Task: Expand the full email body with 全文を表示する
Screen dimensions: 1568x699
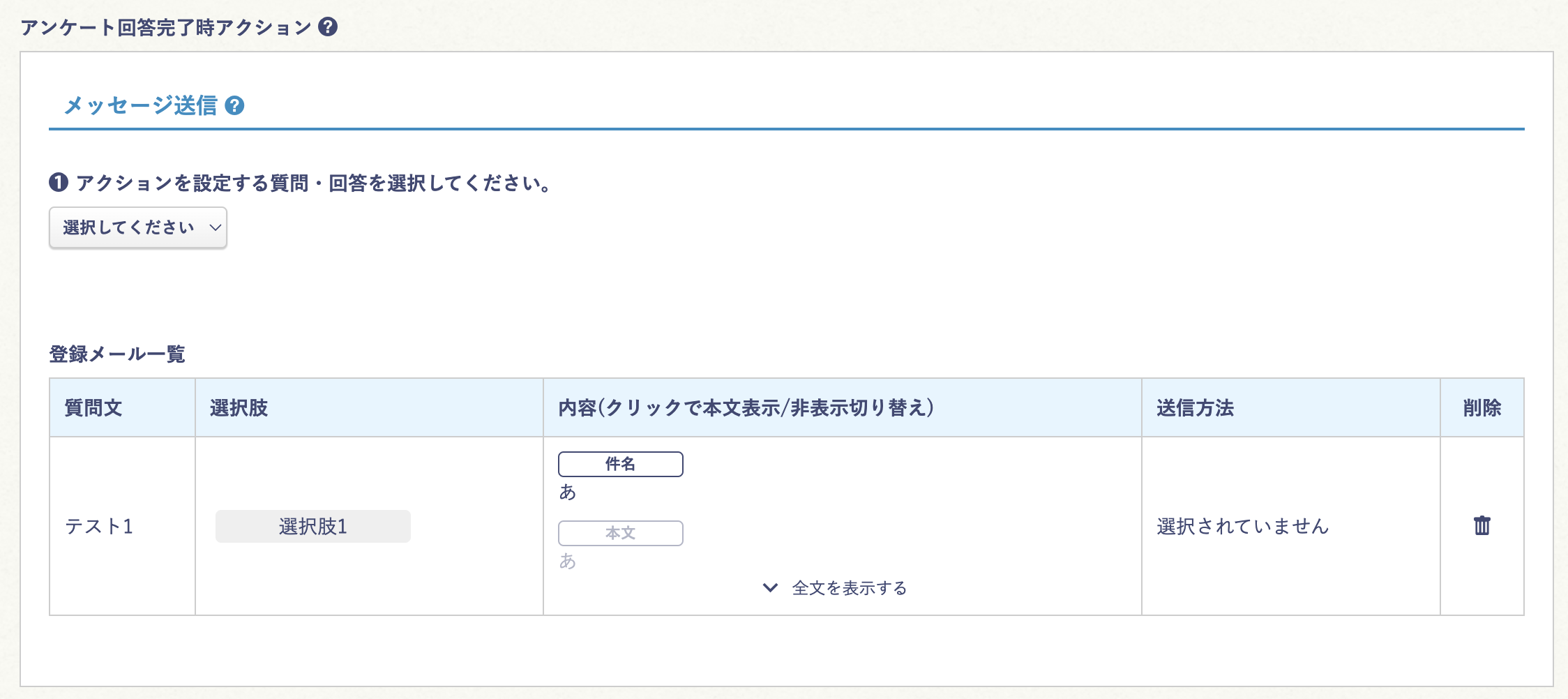Action: pyautogui.click(x=848, y=588)
